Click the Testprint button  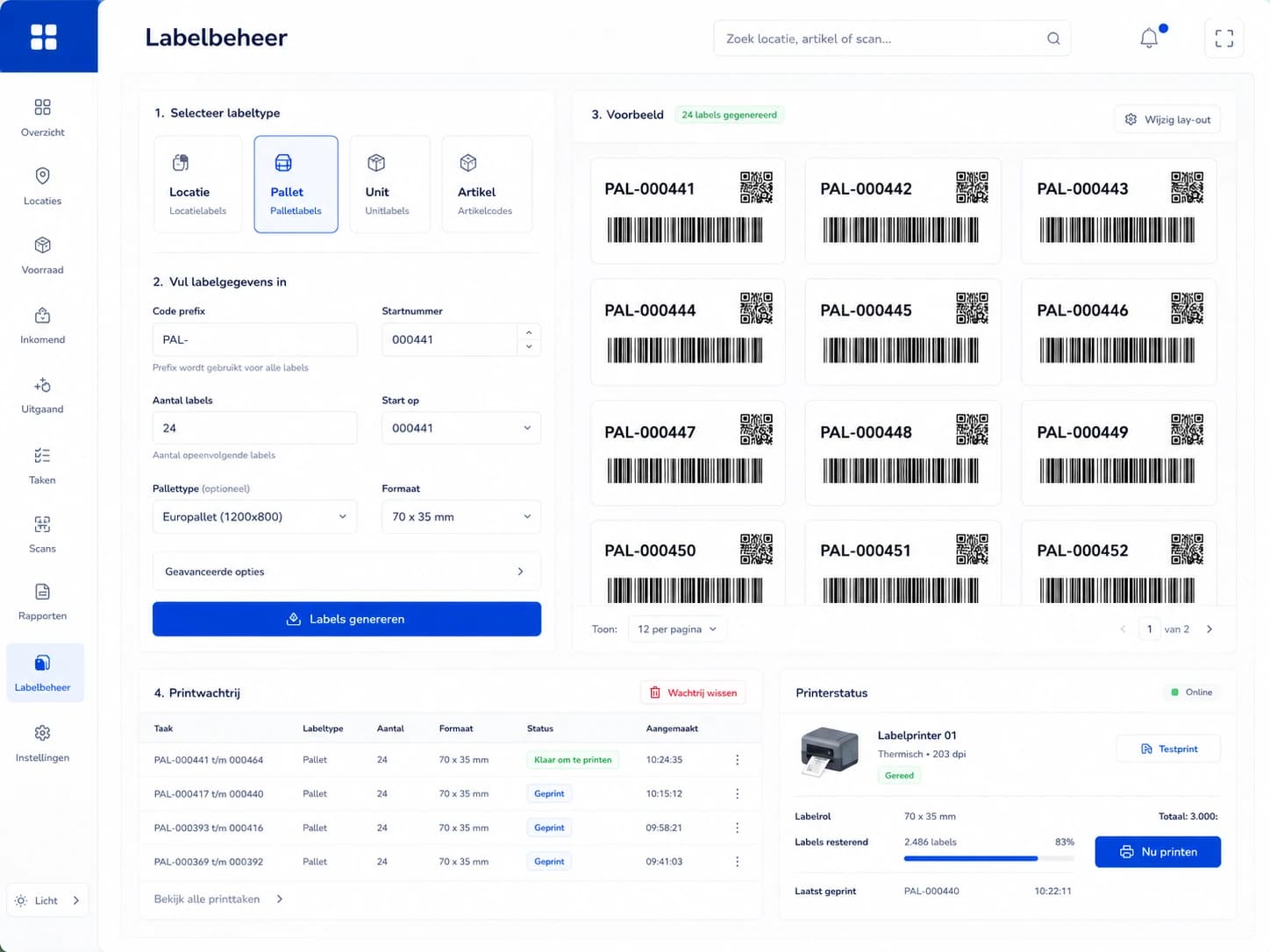click(1168, 749)
